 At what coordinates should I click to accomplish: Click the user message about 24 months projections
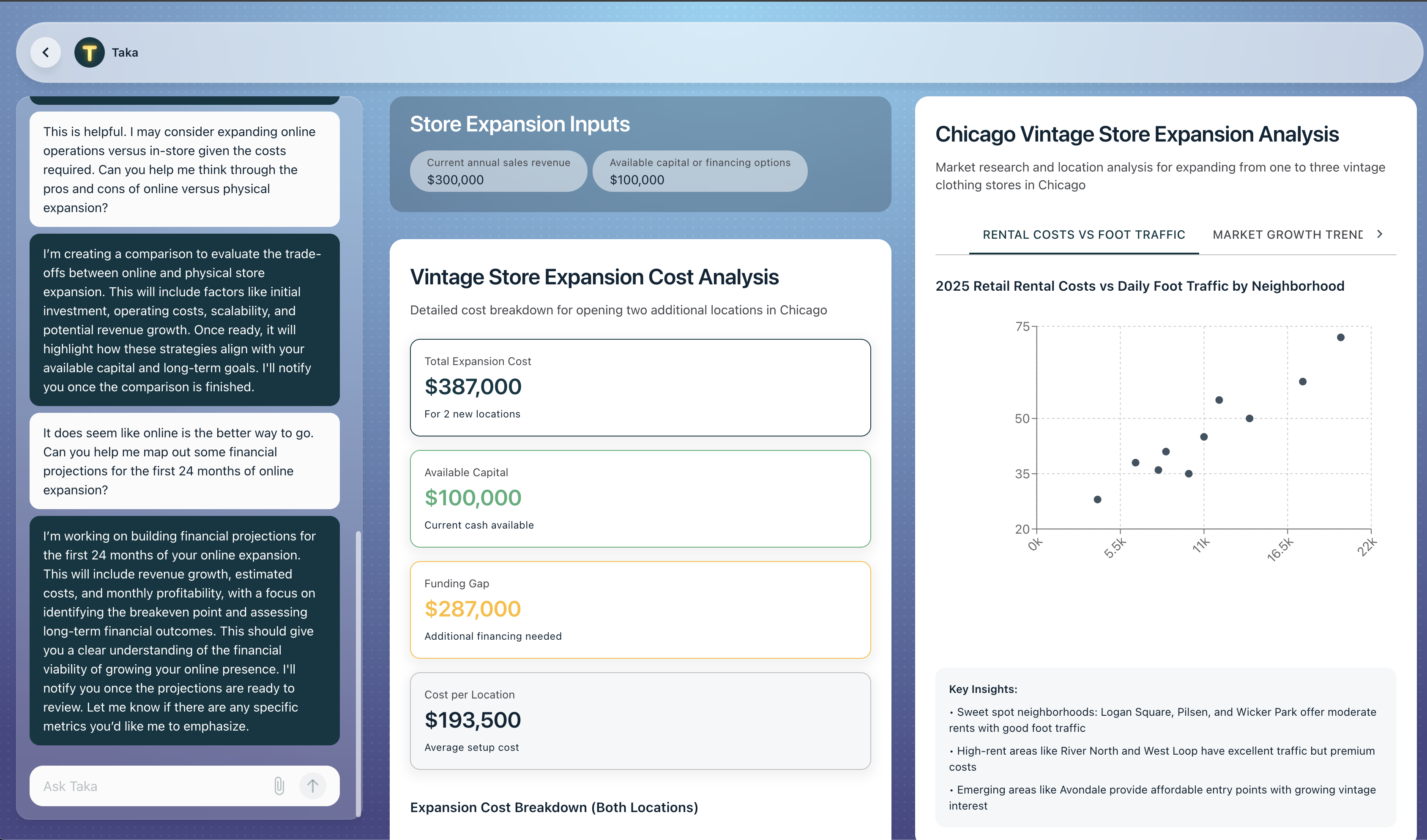185,461
